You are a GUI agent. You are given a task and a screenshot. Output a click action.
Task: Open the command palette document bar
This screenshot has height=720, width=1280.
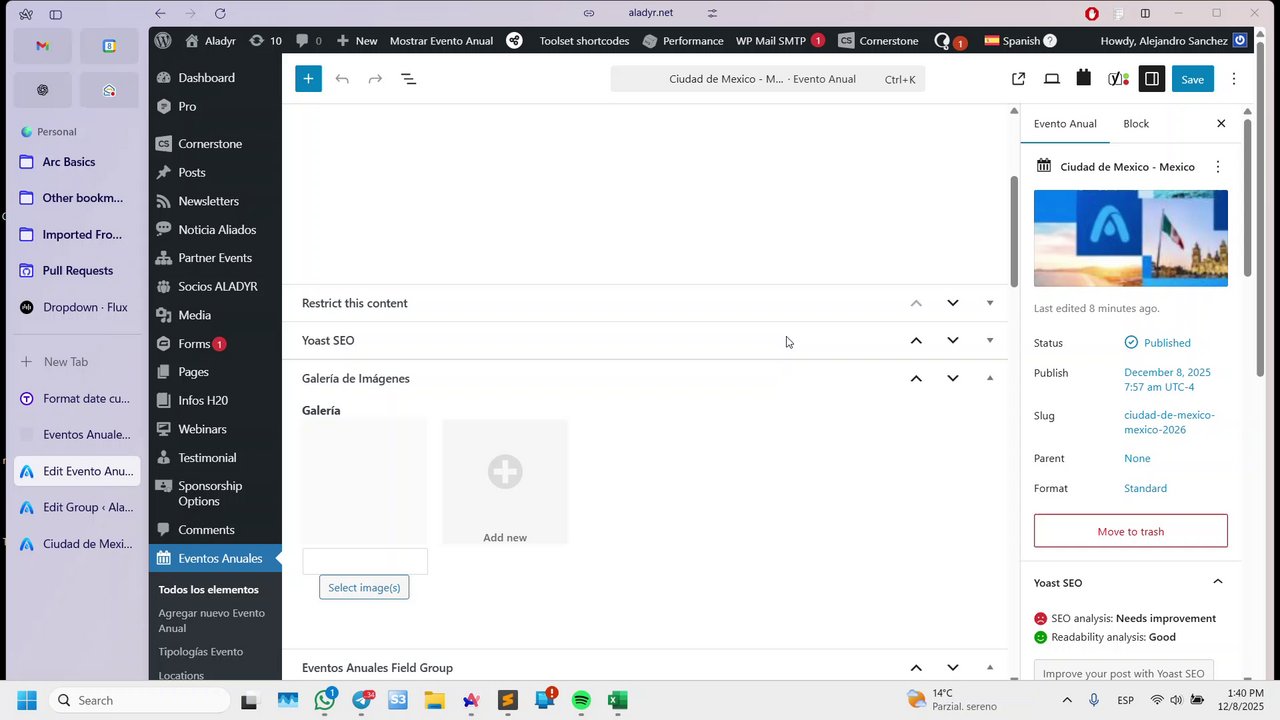768,79
